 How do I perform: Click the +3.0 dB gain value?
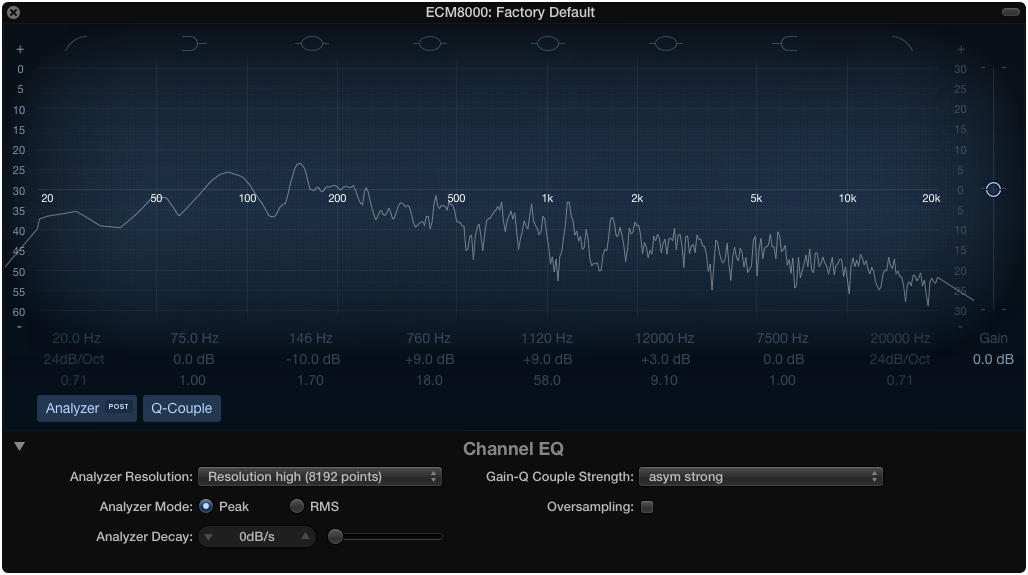tap(665, 359)
